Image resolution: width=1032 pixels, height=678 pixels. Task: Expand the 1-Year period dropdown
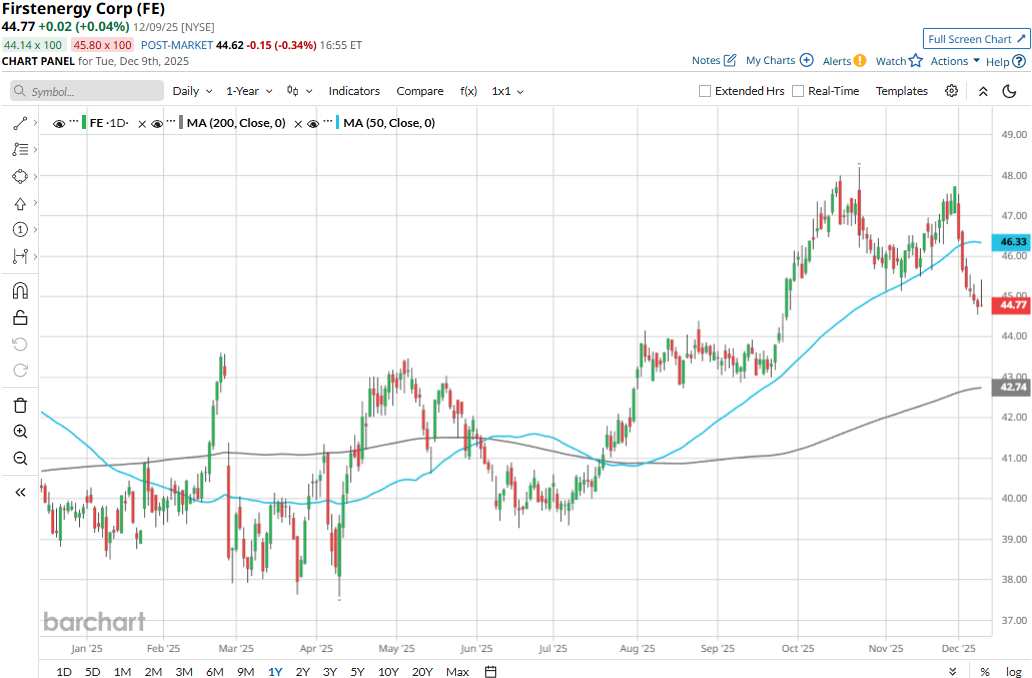249,91
